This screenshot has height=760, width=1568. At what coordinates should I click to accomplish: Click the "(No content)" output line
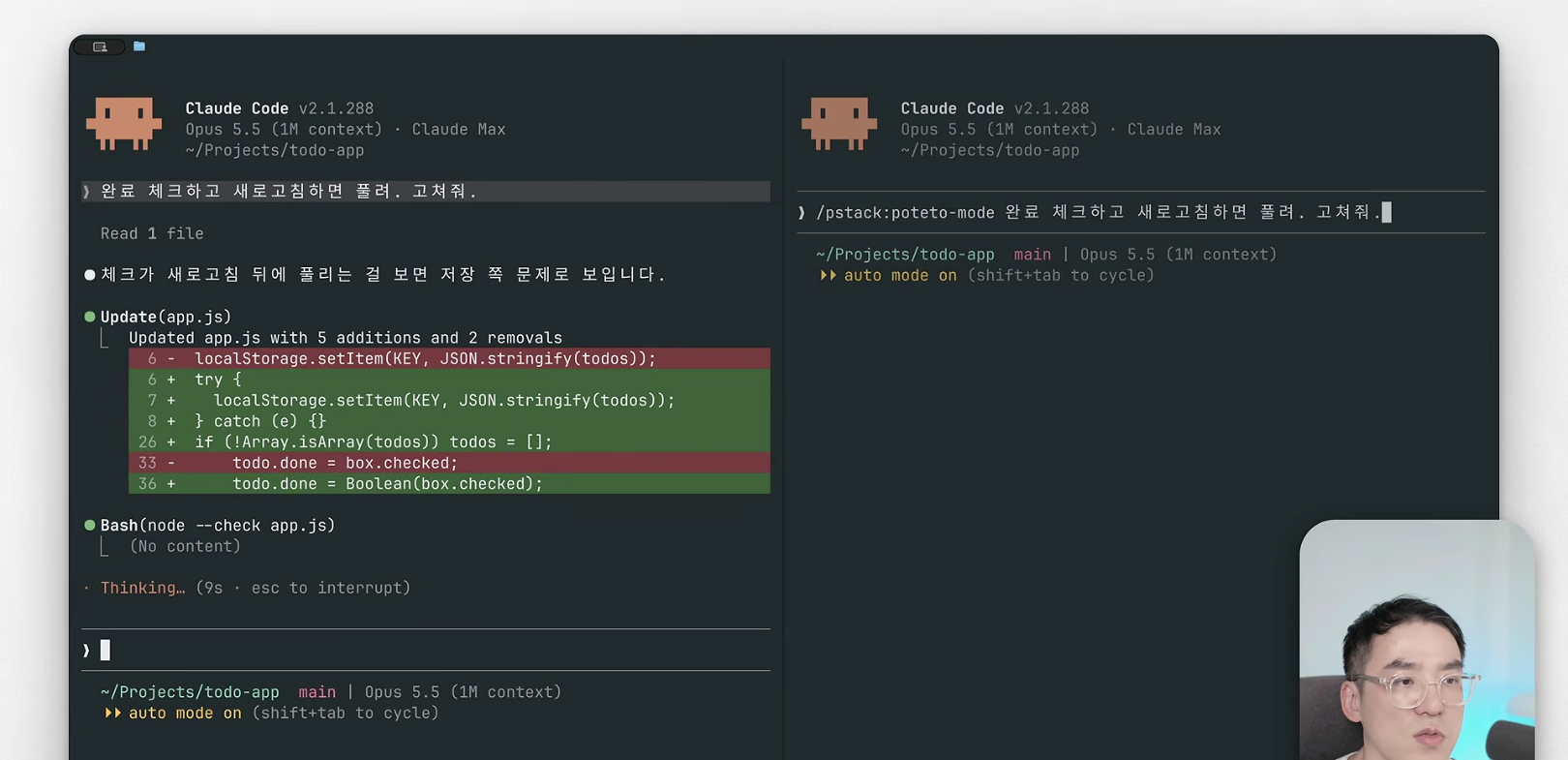(185, 546)
